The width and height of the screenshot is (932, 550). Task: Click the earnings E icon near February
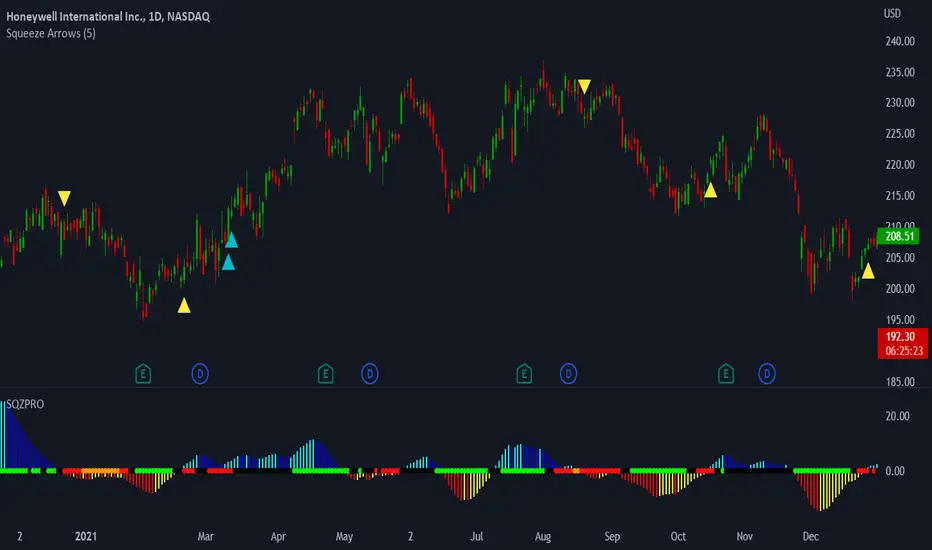(x=143, y=373)
